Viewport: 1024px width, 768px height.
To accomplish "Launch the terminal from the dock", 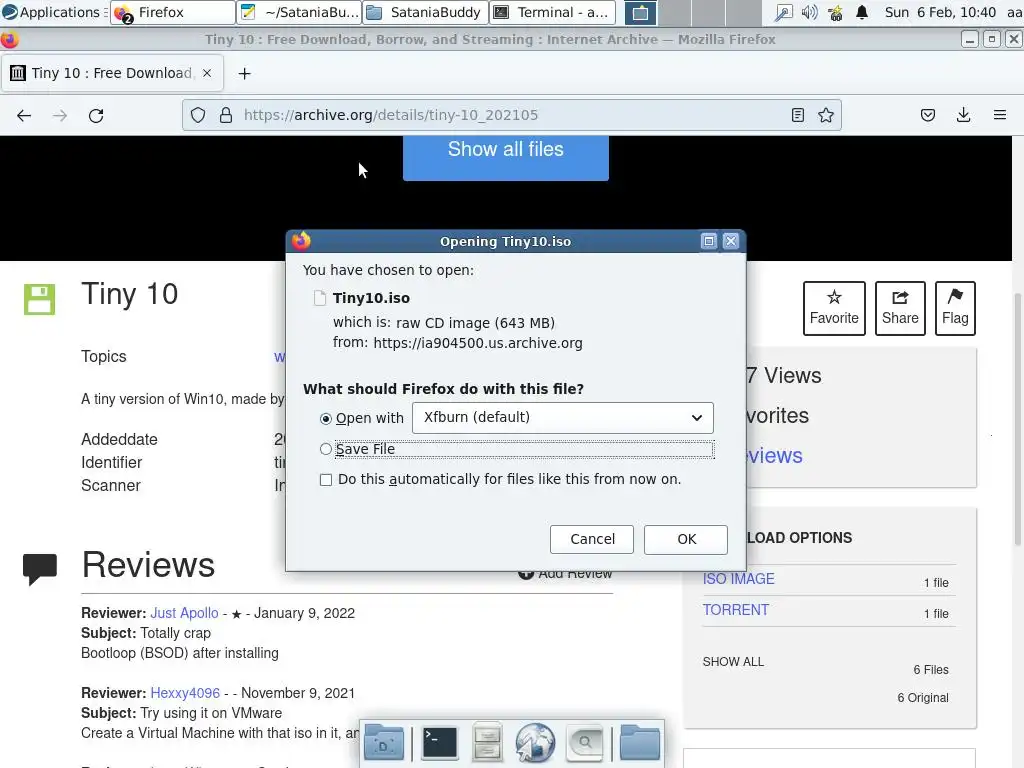I will click(x=439, y=743).
